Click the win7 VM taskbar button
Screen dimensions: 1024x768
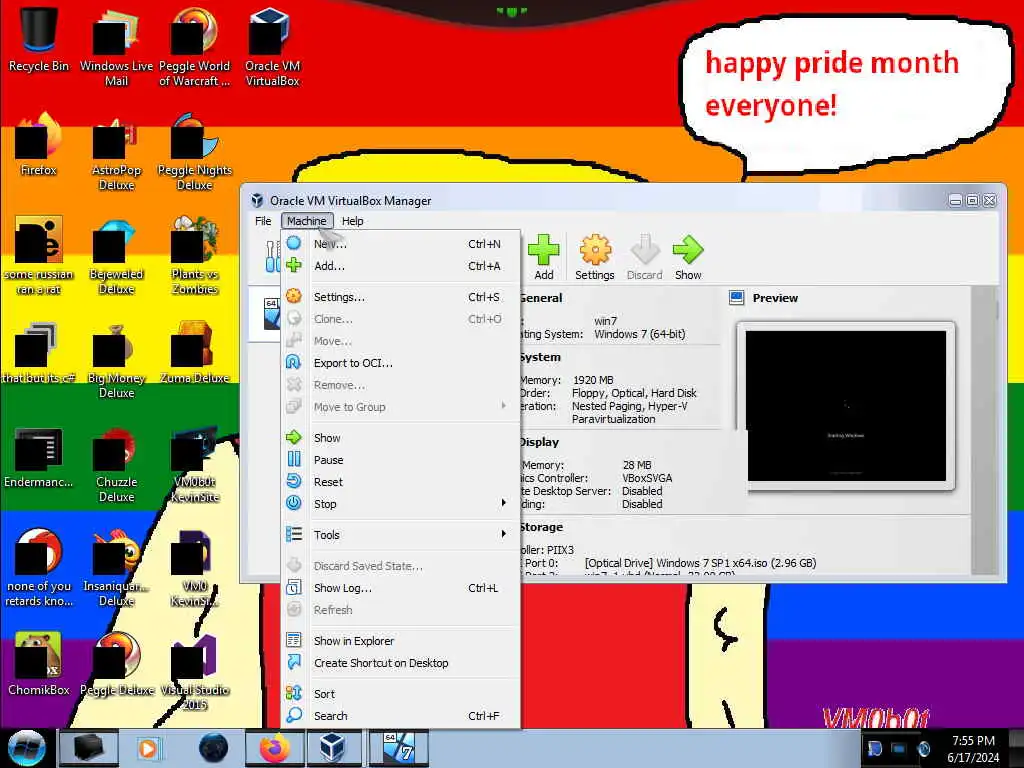tap(399, 748)
